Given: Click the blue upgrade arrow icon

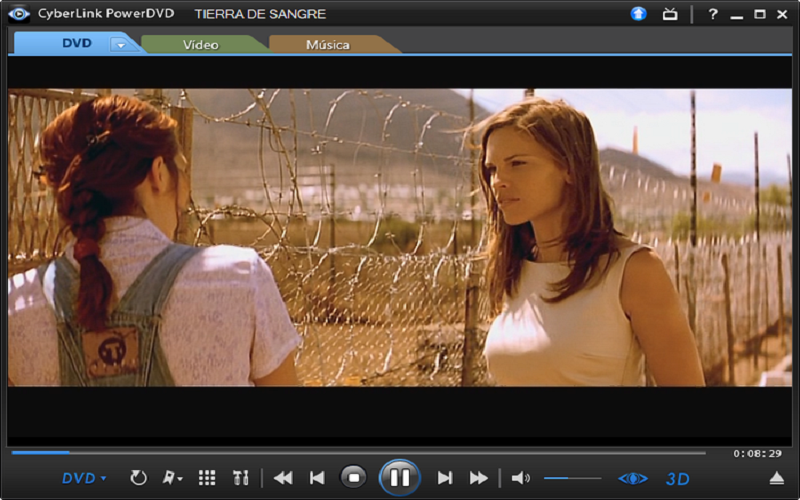Looking at the screenshot, I should [x=638, y=14].
